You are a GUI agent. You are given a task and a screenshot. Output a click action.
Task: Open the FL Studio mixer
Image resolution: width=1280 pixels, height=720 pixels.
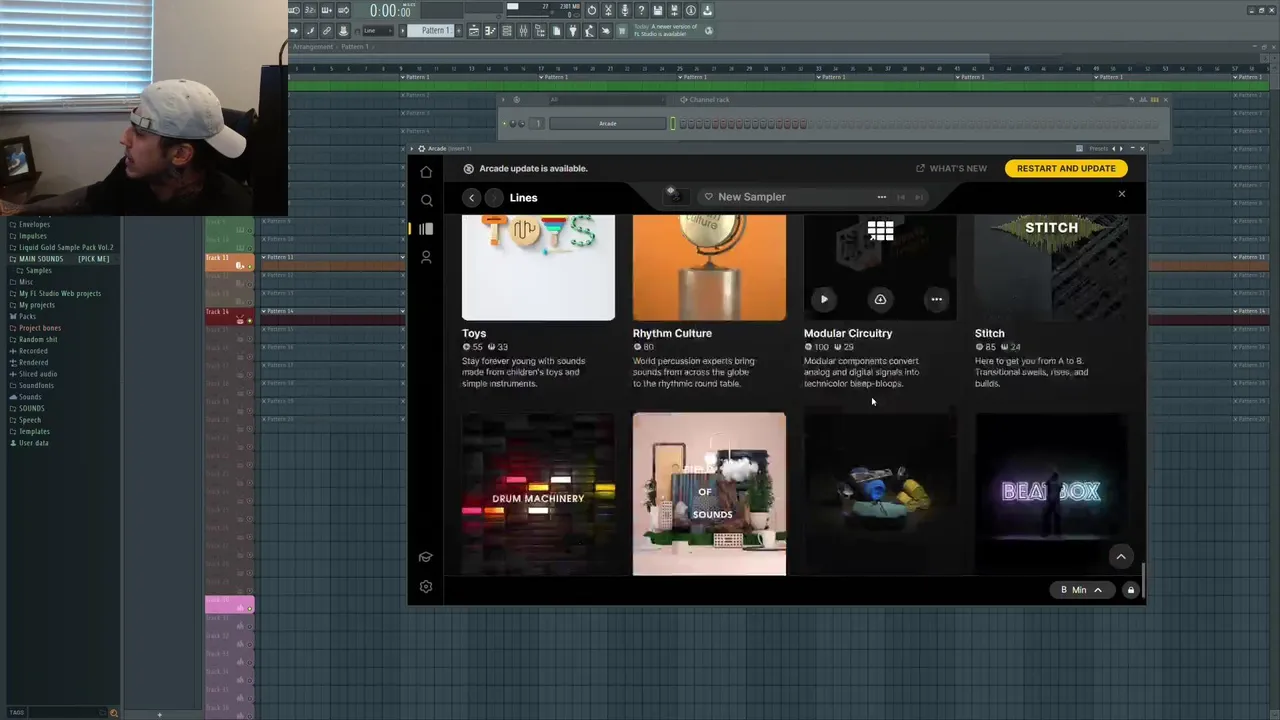(x=523, y=31)
